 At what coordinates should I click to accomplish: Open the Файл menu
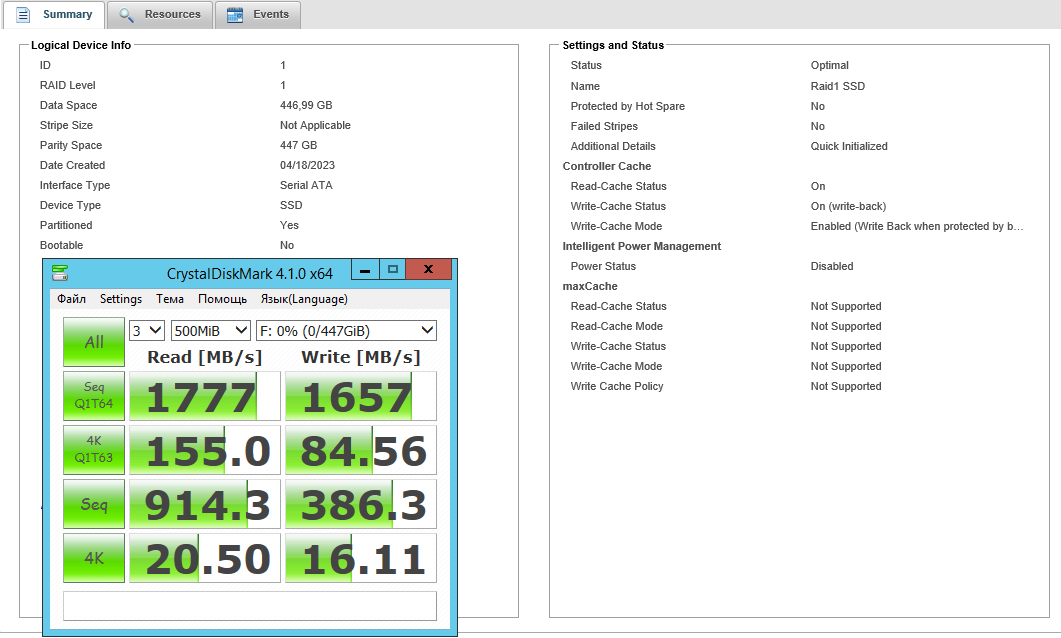pyautogui.click(x=71, y=299)
